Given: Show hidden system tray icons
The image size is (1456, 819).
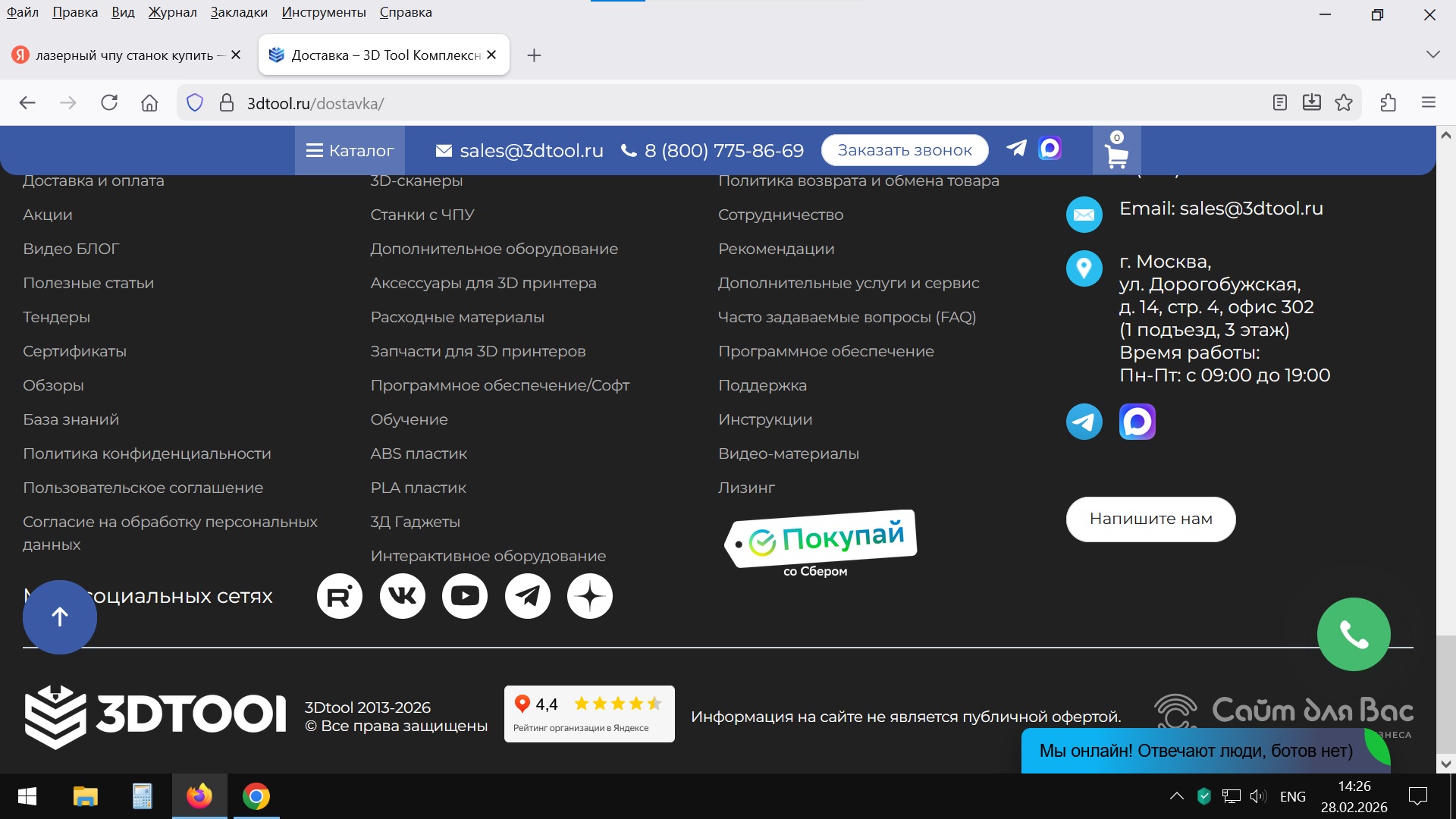Looking at the screenshot, I should pos(1176,796).
